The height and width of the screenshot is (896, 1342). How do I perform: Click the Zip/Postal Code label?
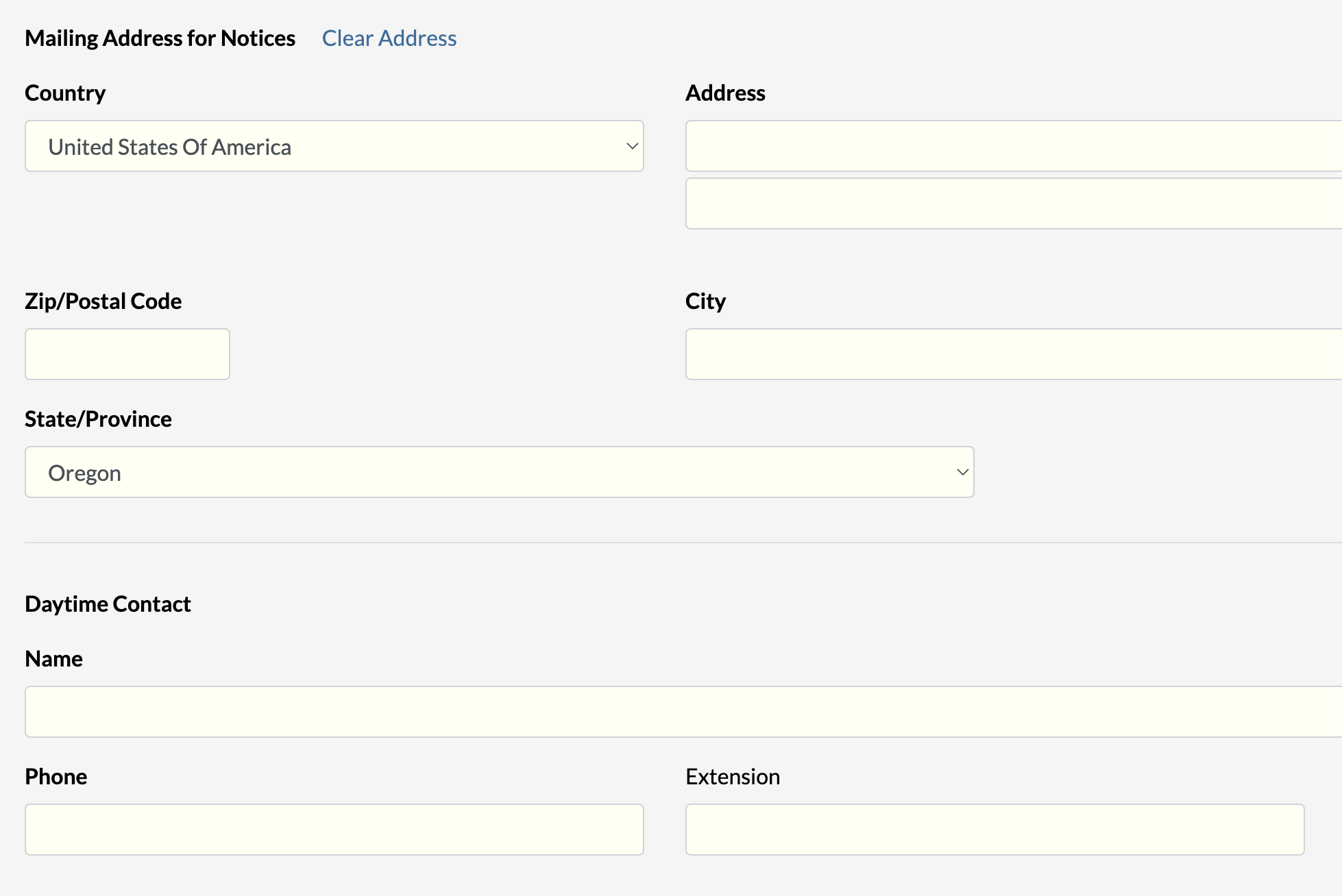tap(103, 301)
